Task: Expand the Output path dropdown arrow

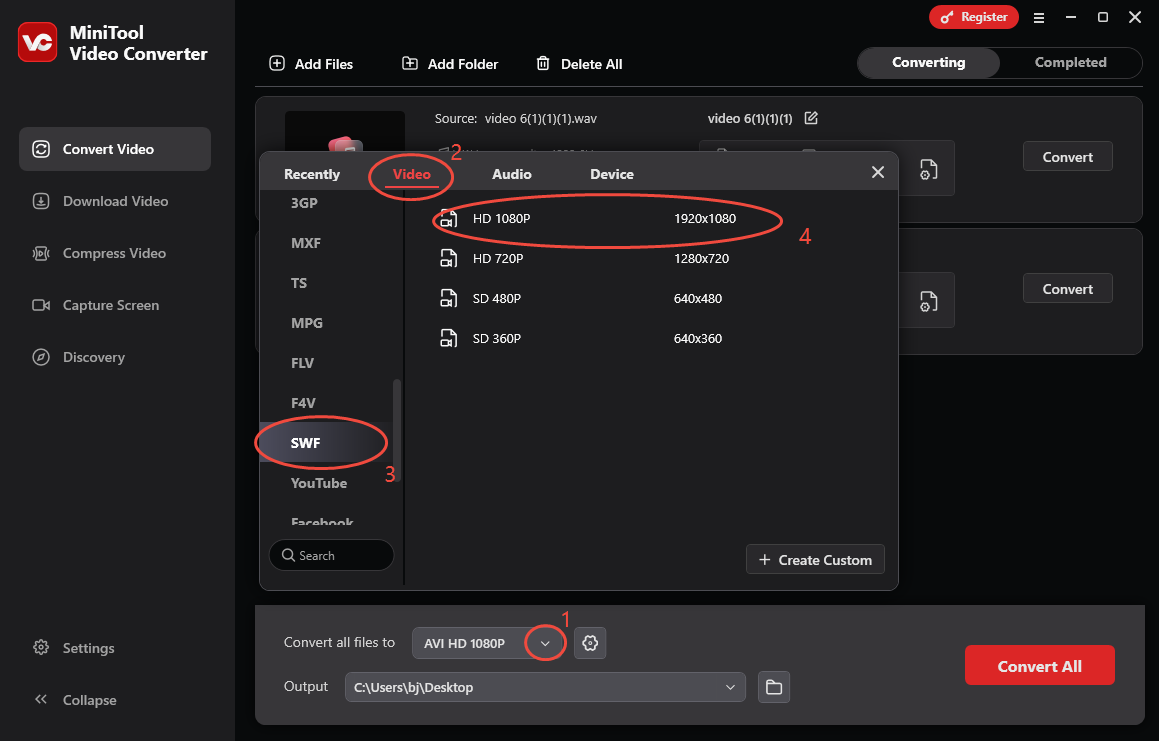Action: click(730, 687)
